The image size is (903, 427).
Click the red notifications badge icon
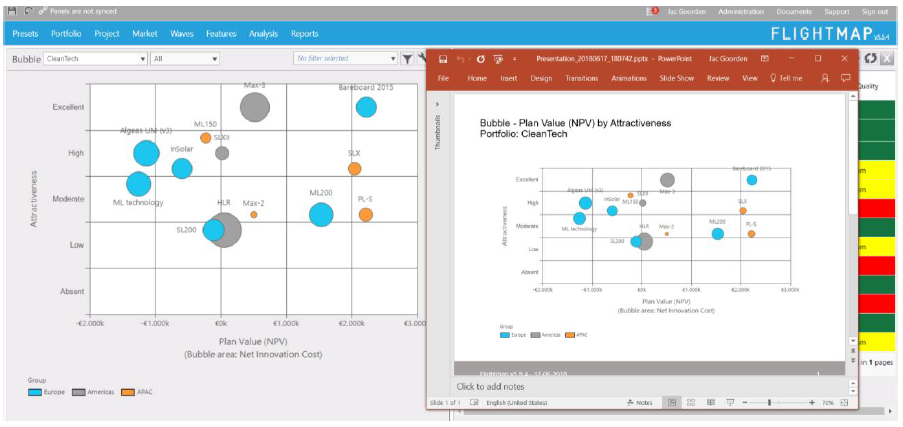[x=653, y=11]
